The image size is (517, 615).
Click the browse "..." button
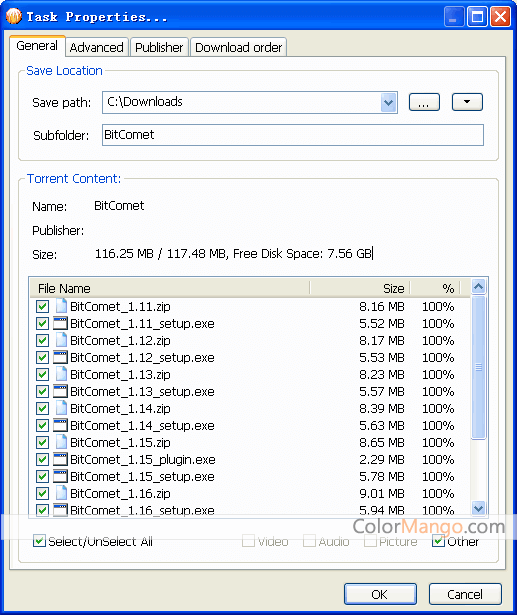(x=424, y=102)
